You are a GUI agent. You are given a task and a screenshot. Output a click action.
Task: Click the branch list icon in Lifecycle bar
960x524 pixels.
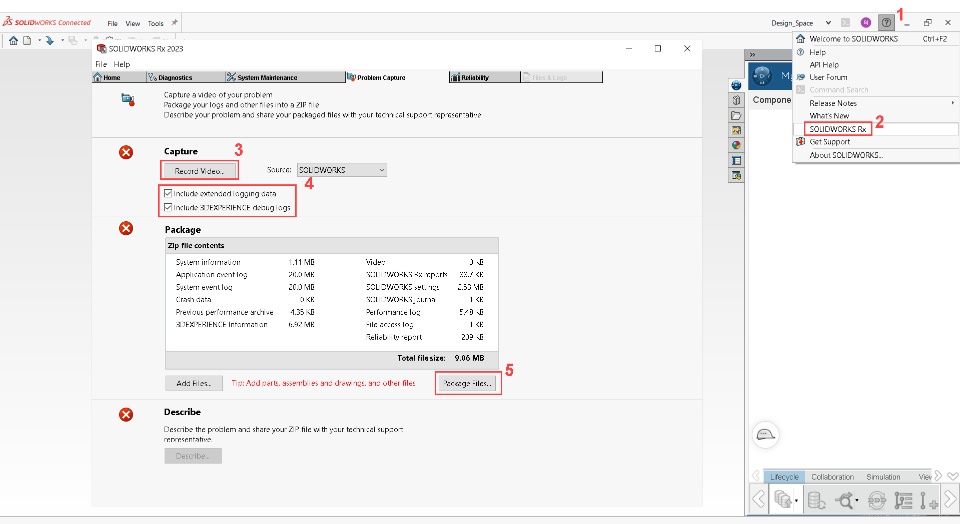903,500
